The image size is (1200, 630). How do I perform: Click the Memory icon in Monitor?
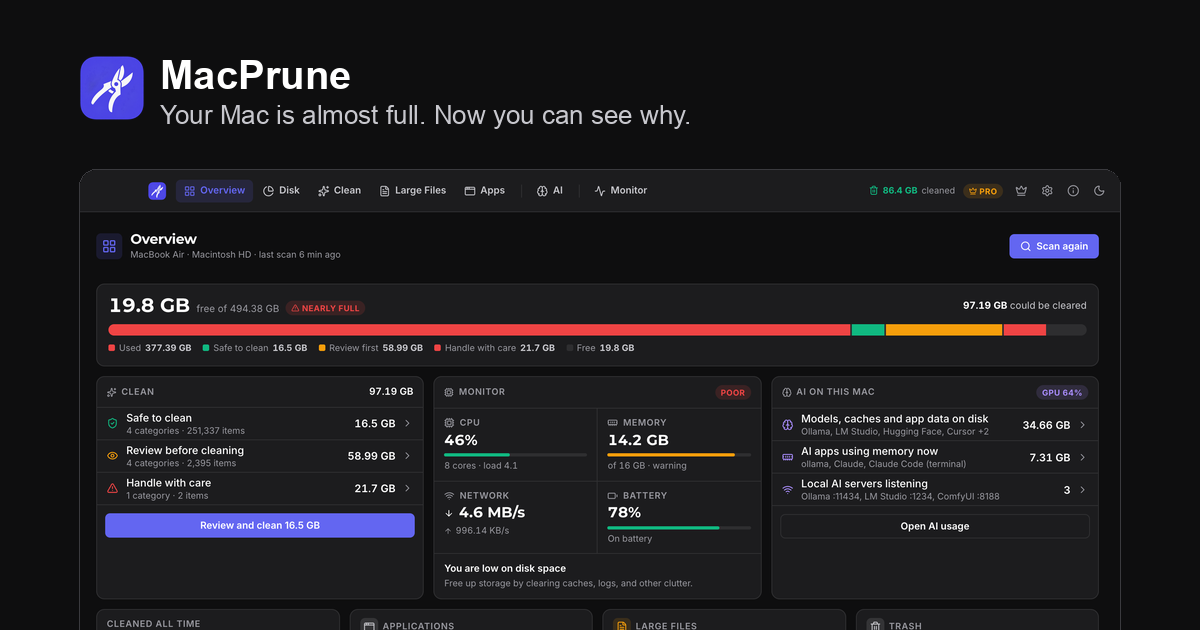tap(613, 423)
